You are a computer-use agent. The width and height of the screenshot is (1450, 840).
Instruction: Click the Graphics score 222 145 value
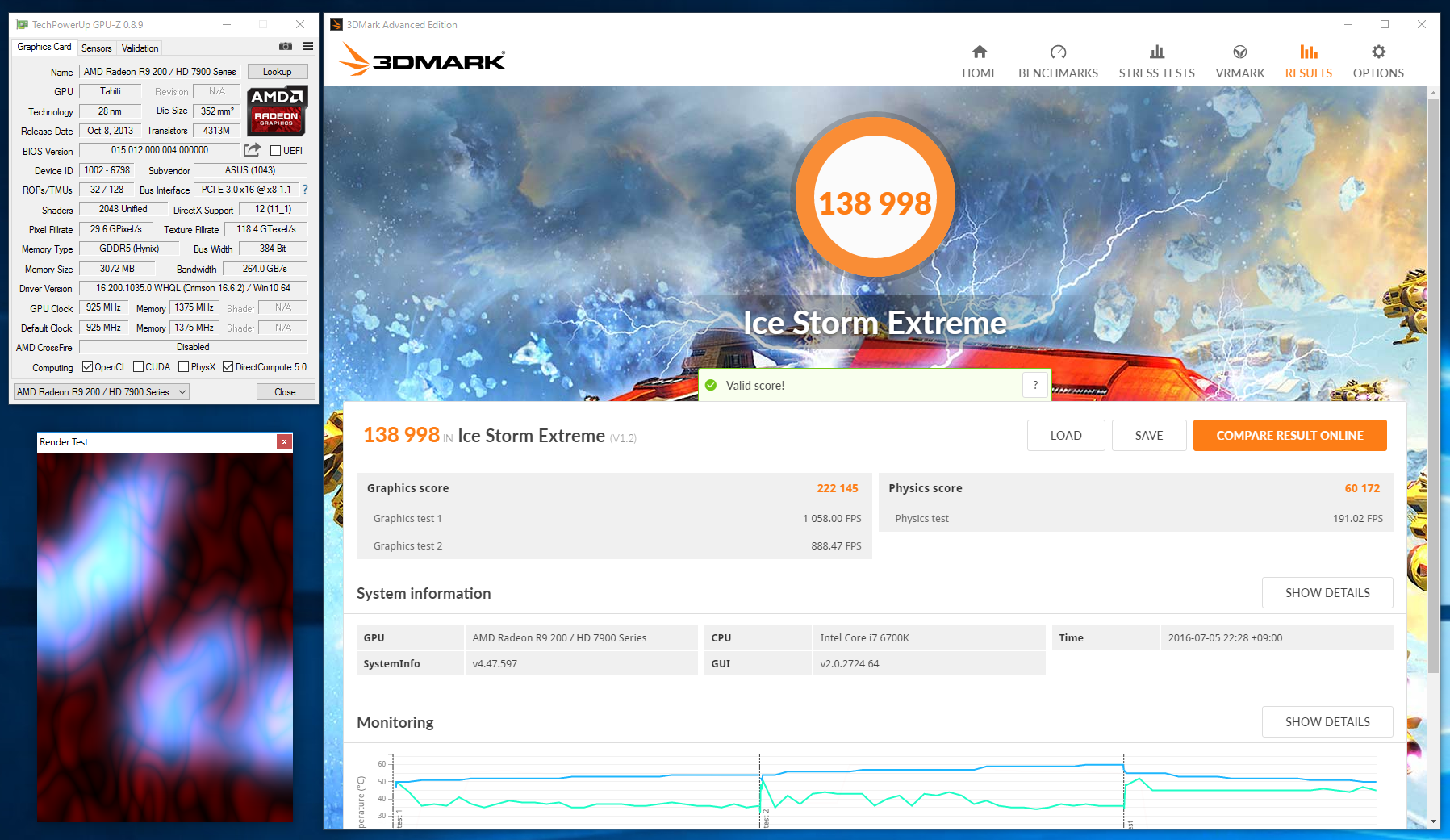[838, 488]
